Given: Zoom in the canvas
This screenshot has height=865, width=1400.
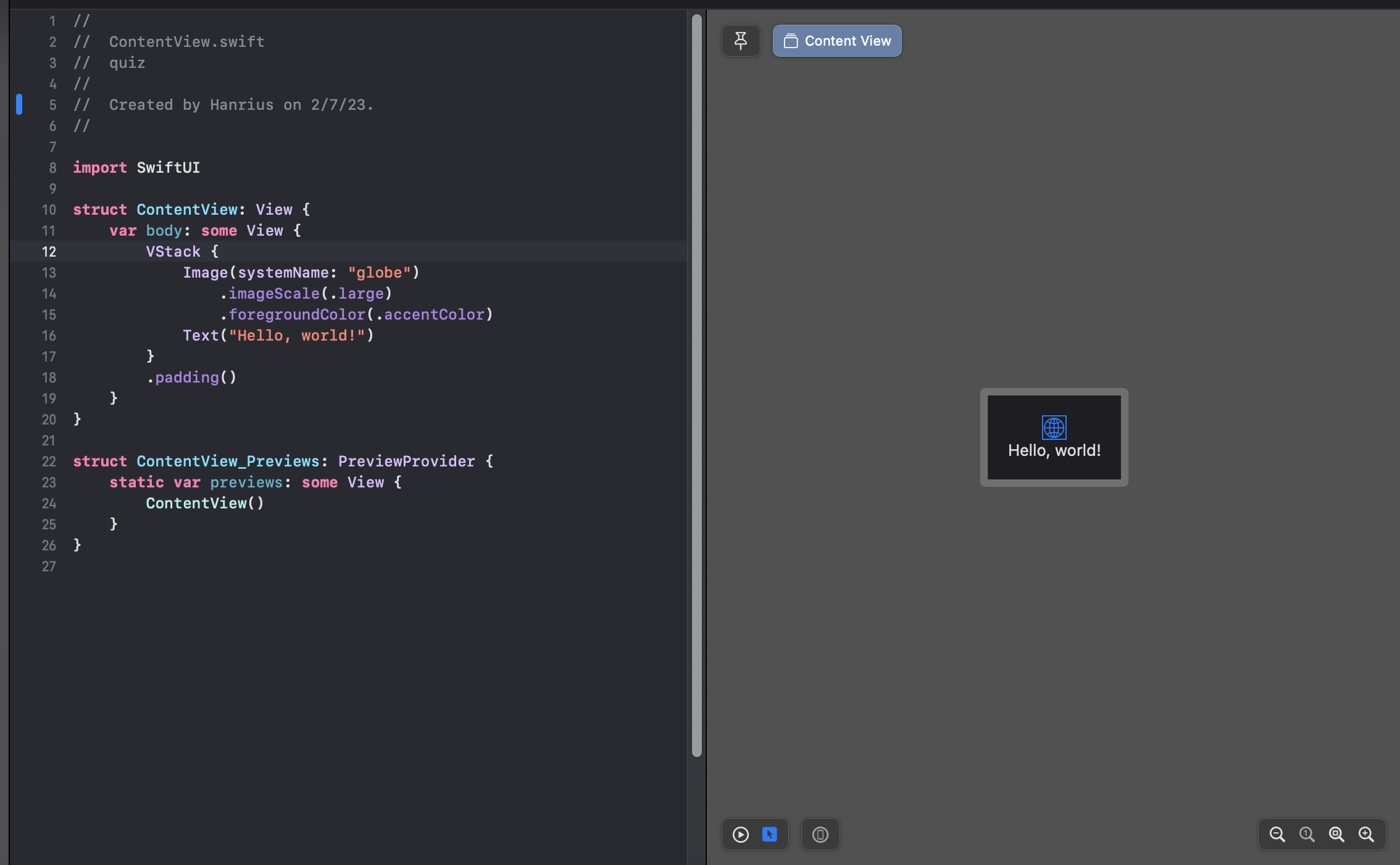Looking at the screenshot, I should click(1366, 835).
